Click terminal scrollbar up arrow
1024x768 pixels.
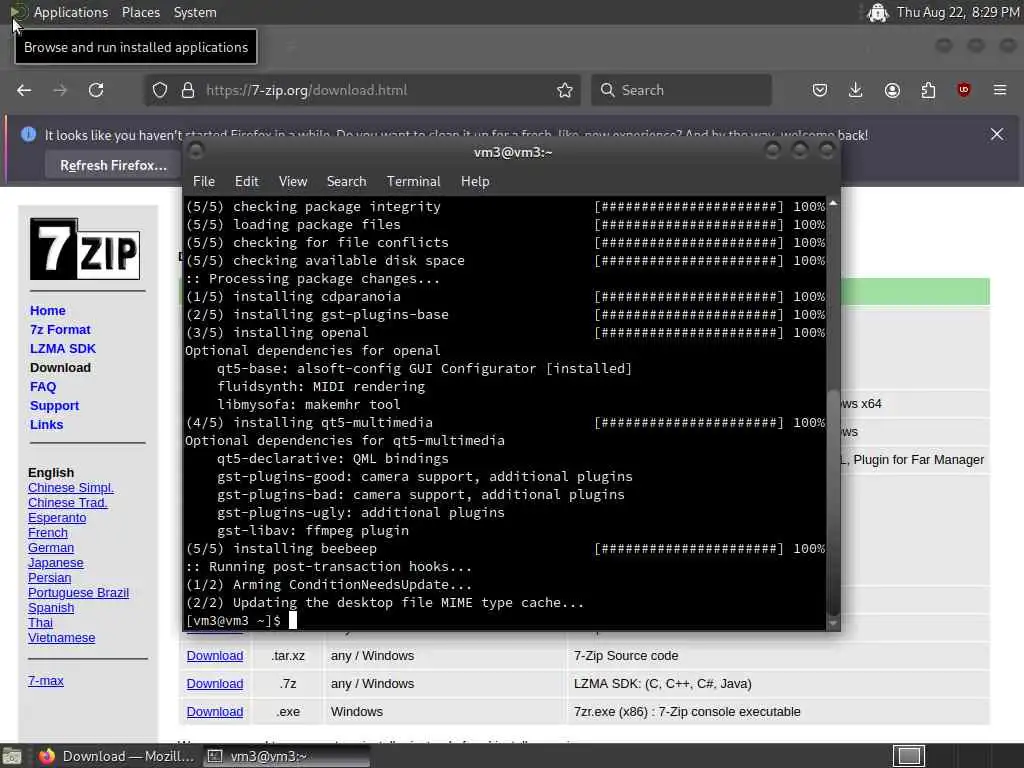point(833,203)
